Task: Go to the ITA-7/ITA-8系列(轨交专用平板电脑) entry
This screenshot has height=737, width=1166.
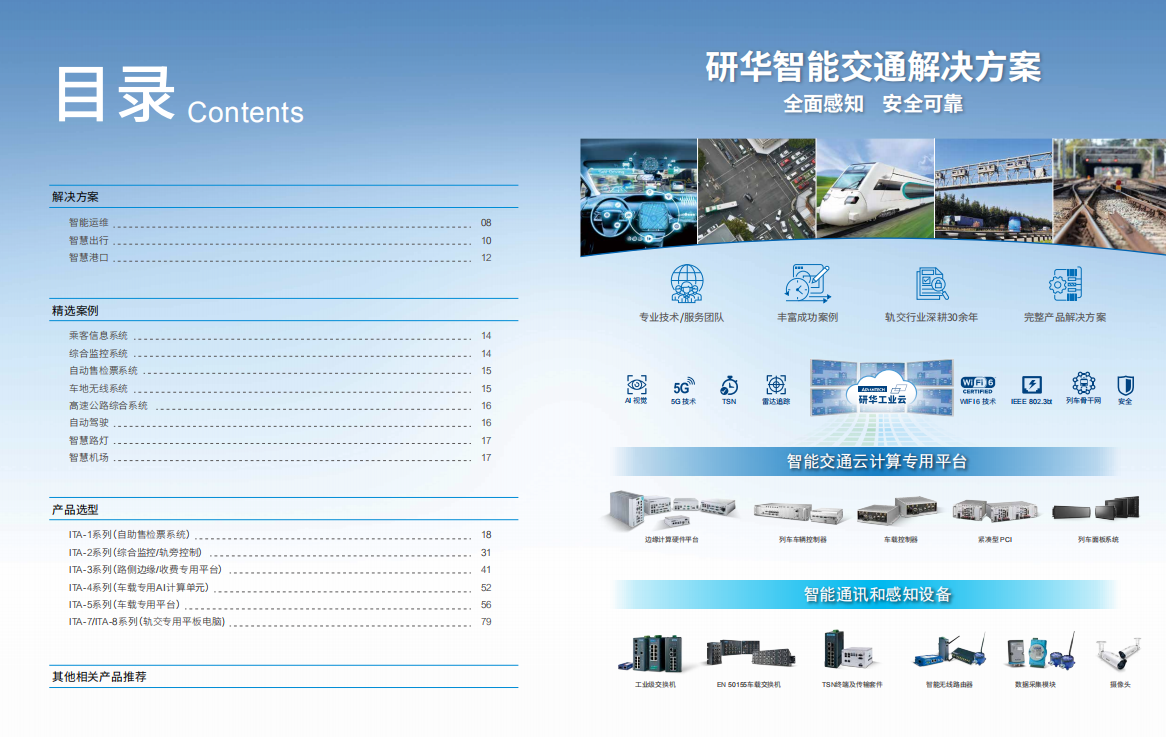Action: 280,622
